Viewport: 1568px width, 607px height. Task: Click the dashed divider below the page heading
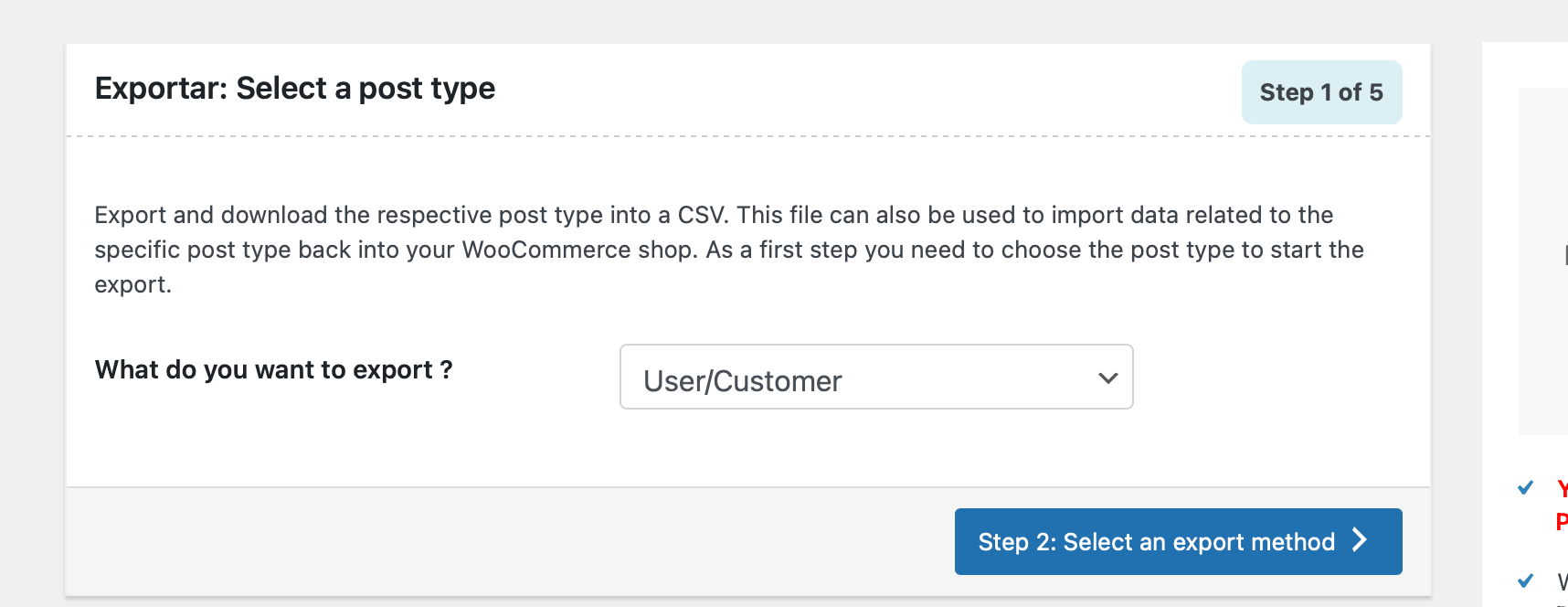[x=748, y=136]
